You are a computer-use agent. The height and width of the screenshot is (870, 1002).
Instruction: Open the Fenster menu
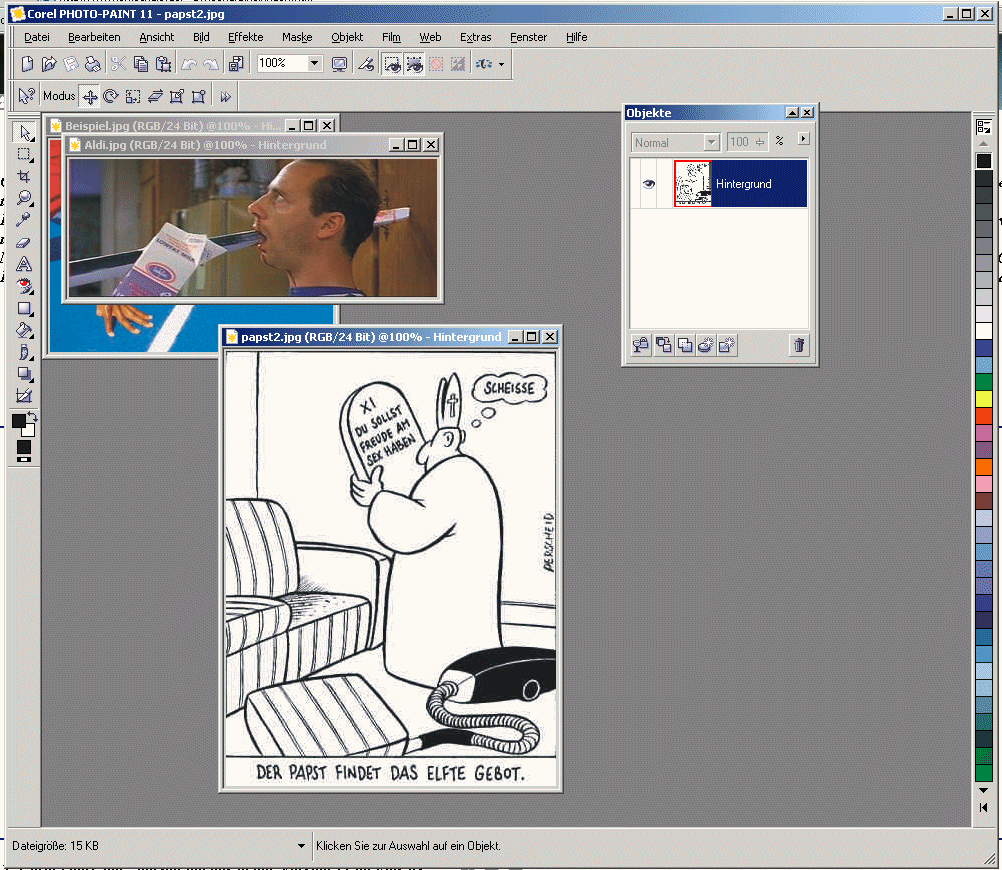pos(528,37)
